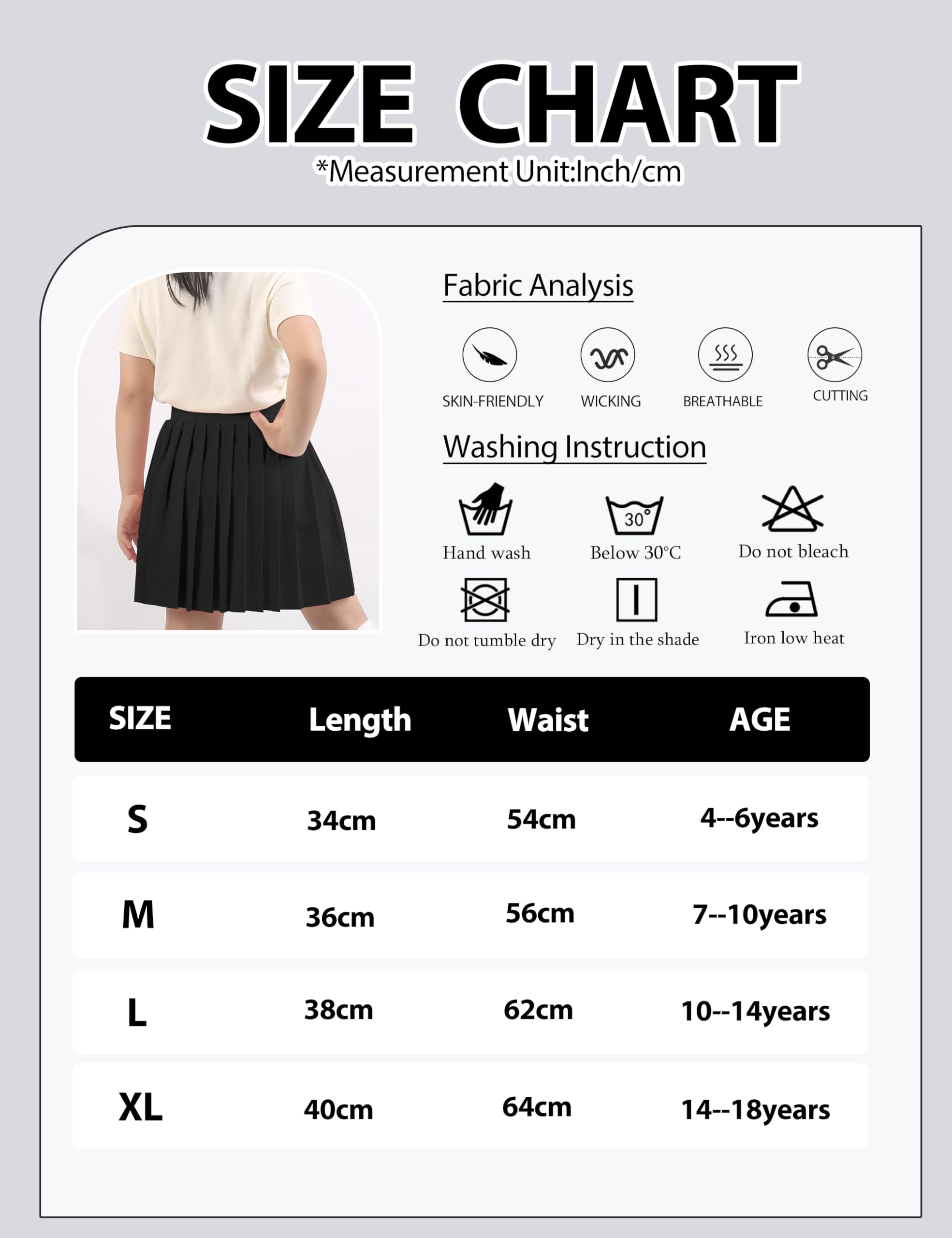This screenshot has width=952, height=1238.
Task: Click the Waist column header
Action: 548,720
